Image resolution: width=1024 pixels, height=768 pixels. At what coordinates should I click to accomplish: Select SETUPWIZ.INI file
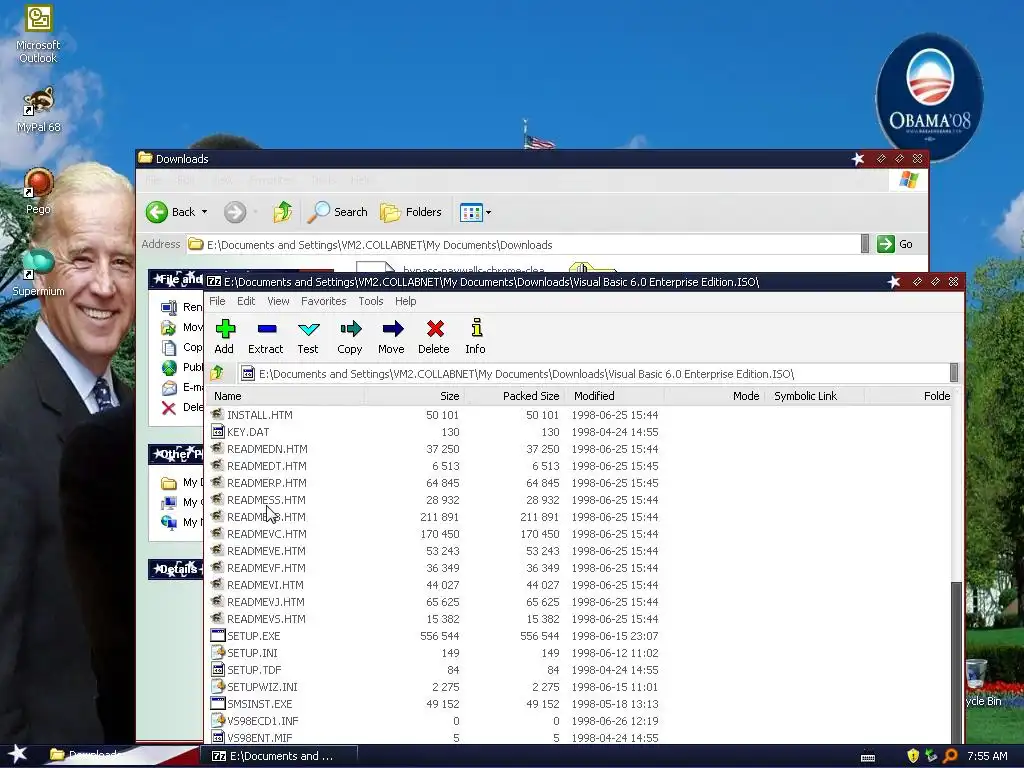(262, 686)
